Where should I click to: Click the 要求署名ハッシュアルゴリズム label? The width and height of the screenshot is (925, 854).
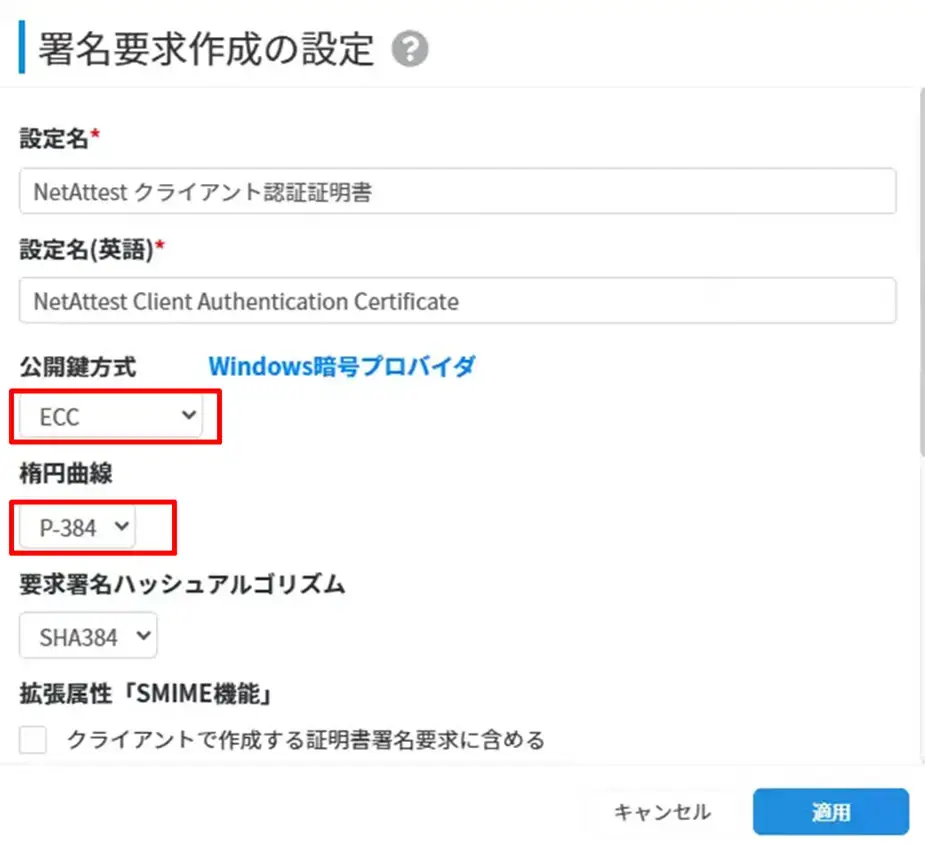(182, 585)
